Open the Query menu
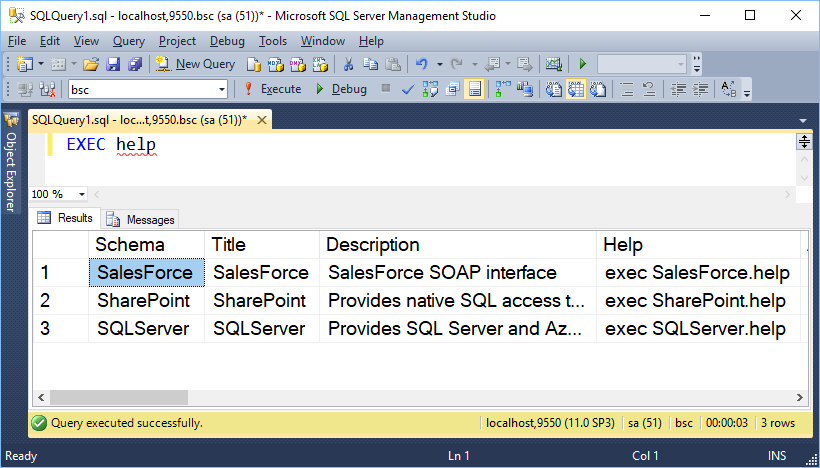Screen dimensions: 820x468 129,41
